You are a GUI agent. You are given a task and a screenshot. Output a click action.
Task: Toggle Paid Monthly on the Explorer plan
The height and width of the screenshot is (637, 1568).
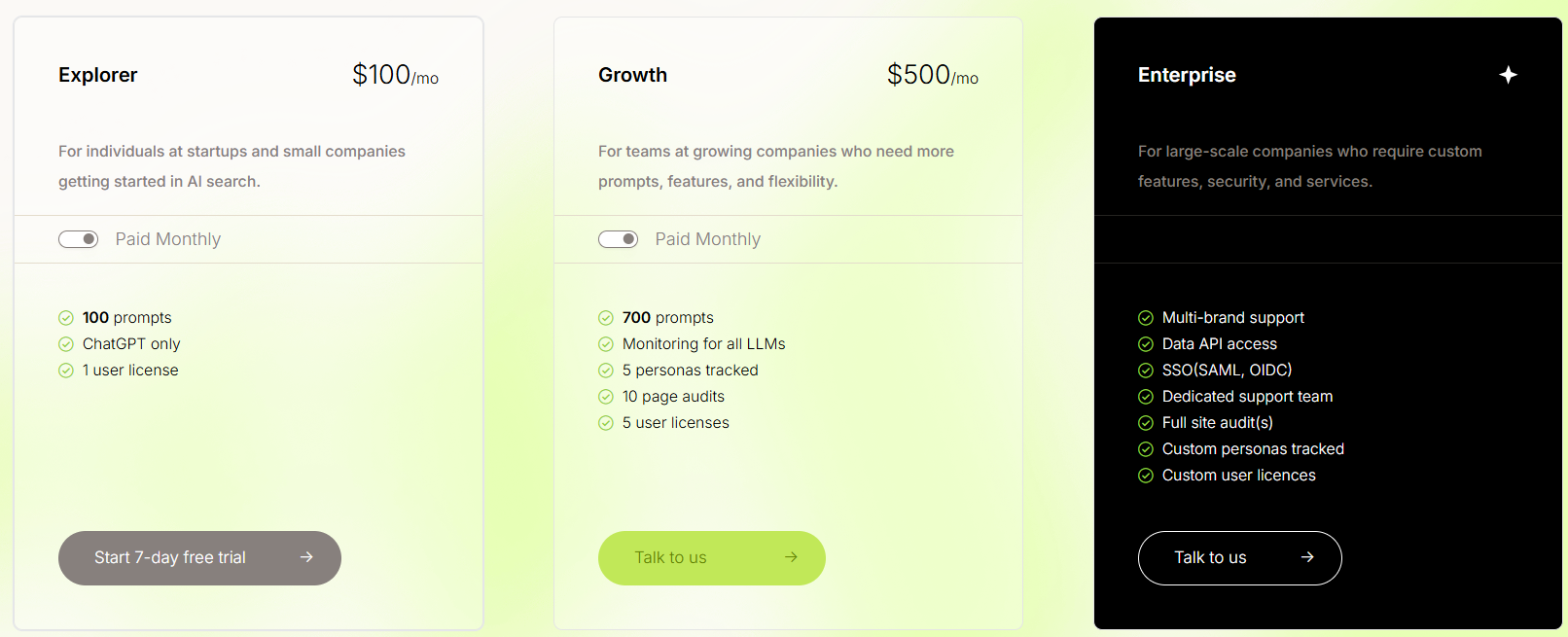pyautogui.click(x=78, y=238)
